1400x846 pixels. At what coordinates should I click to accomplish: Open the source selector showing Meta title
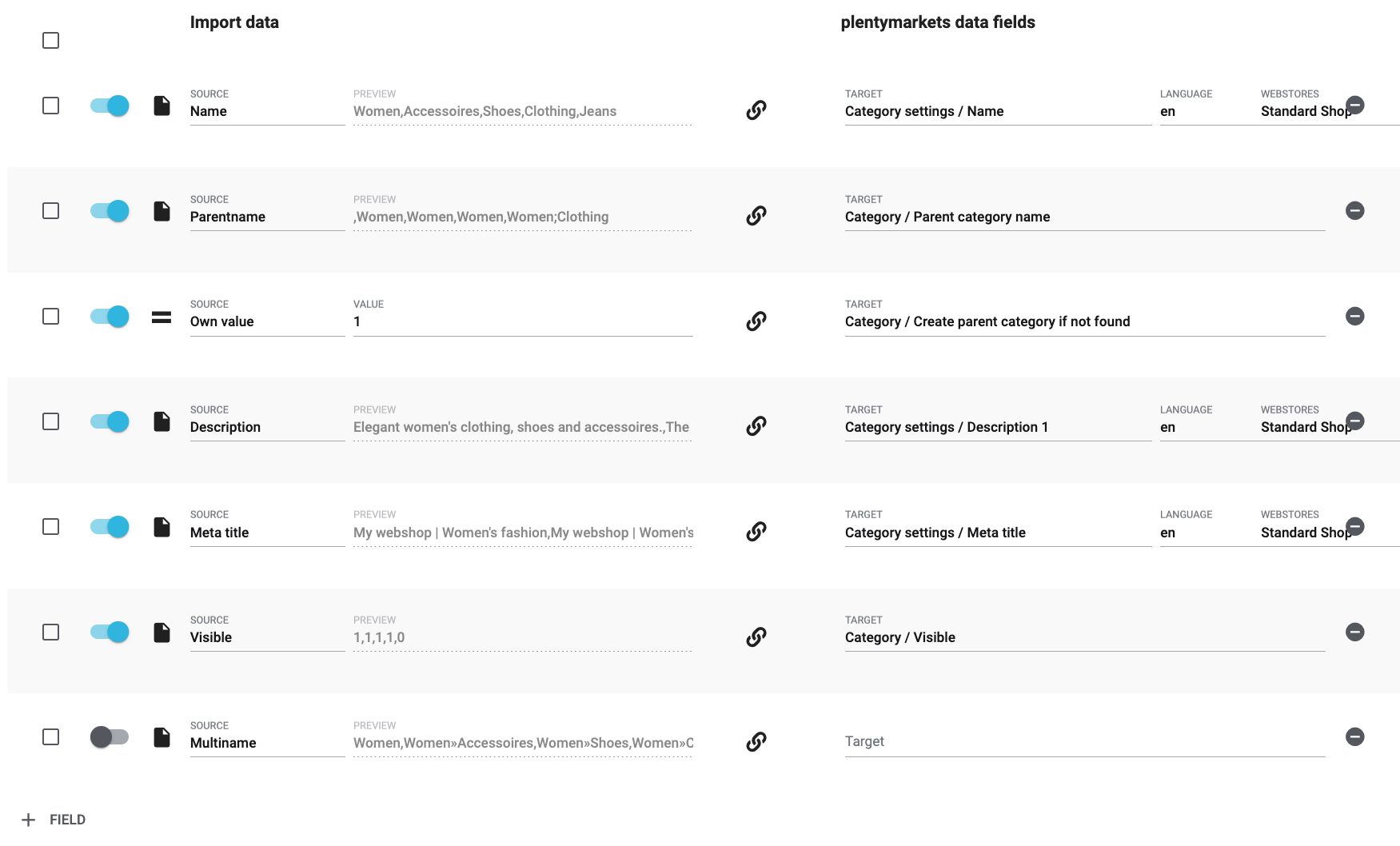click(x=266, y=533)
